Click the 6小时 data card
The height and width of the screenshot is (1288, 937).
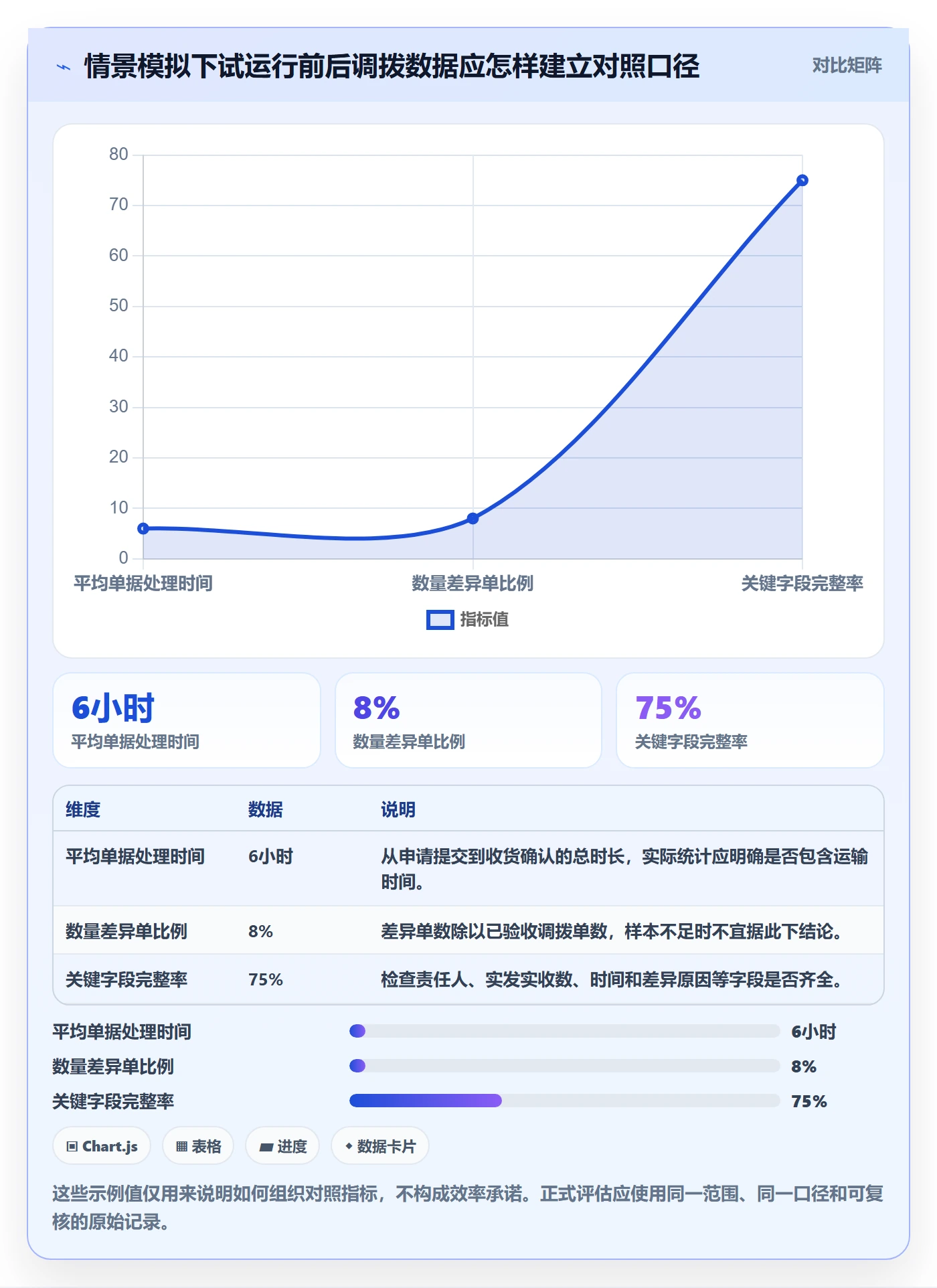pyautogui.click(x=187, y=720)
